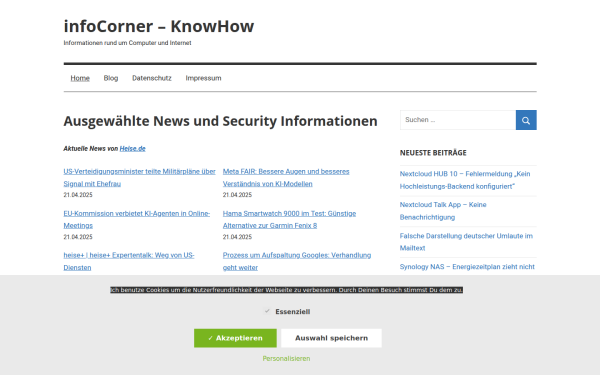Open the Impressum menu item
Screen dimensions: 600x375
coord(203,78)
